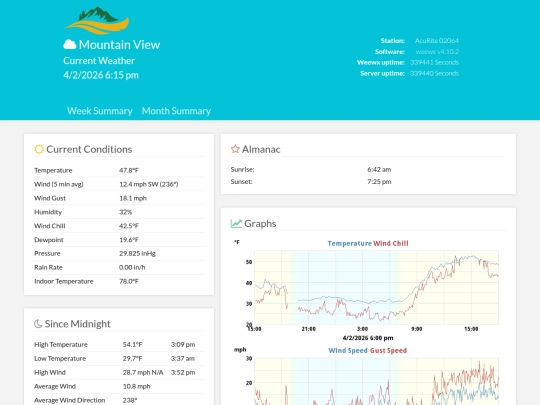This screenshot has height=405, width=540.
Task: Click the Wind Chill value 42.5°F
Action: tap(129, 226)
